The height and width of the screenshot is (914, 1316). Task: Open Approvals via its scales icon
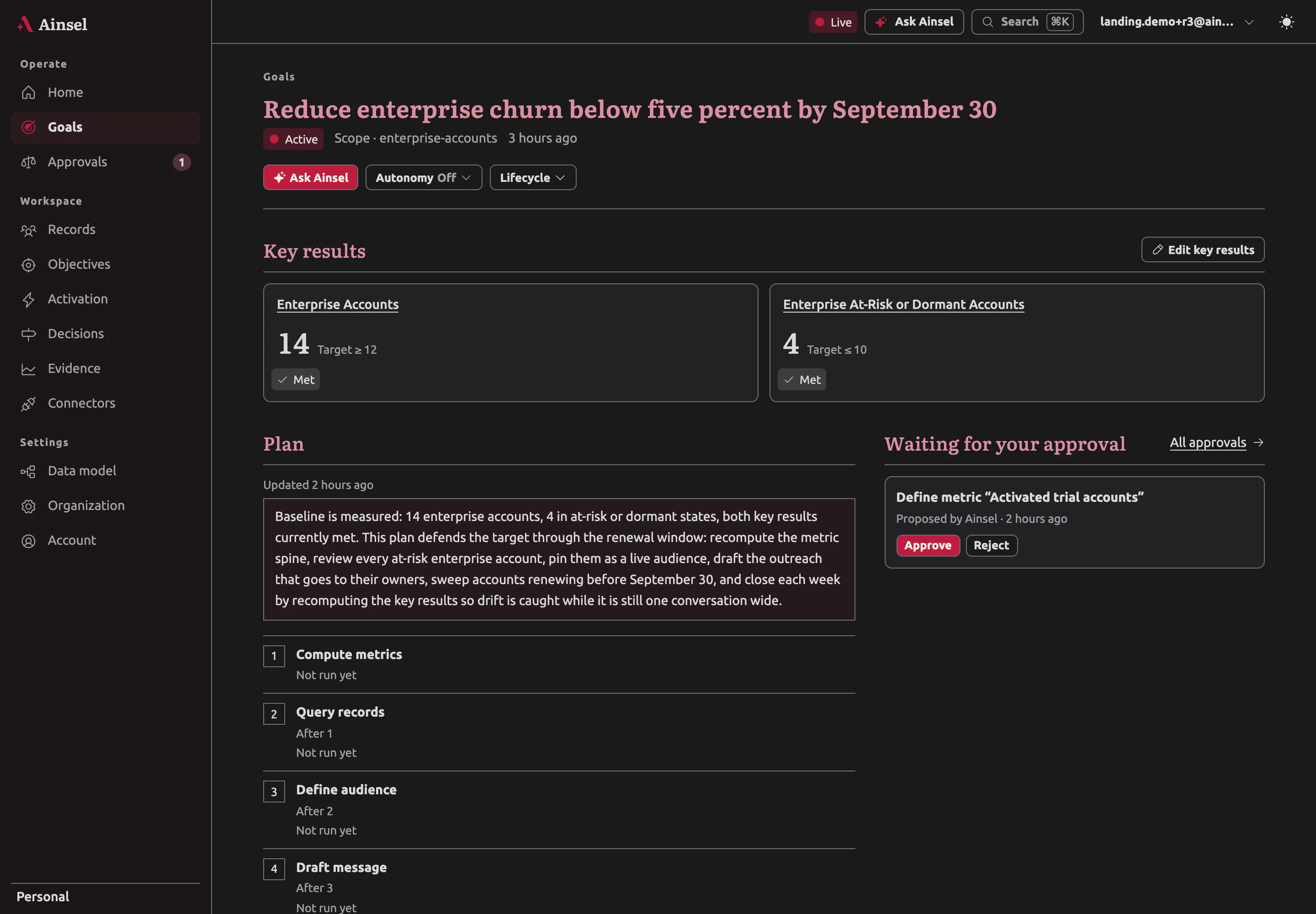[29, 162]
